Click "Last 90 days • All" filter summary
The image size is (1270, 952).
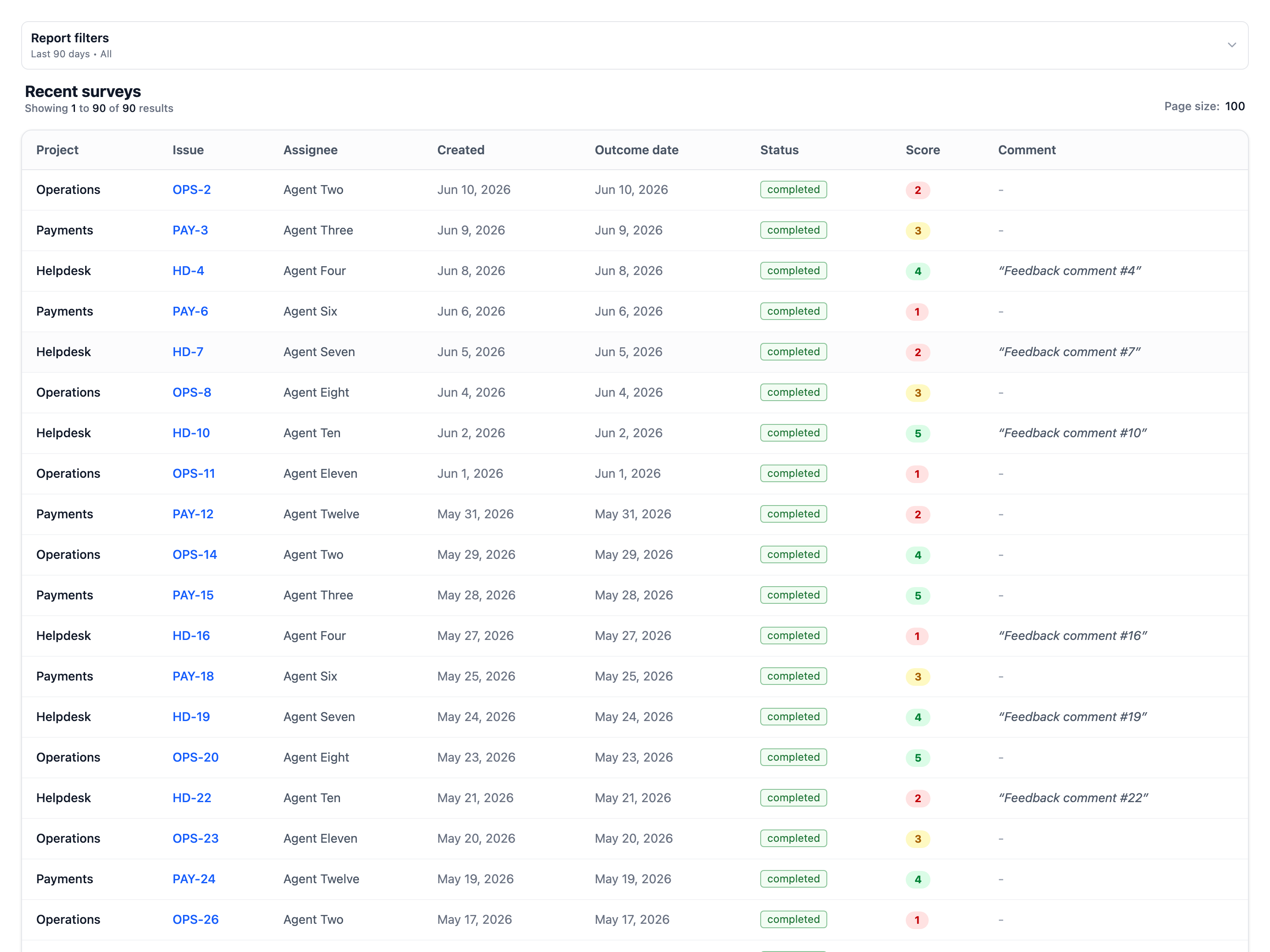click(x=71, y=54)
